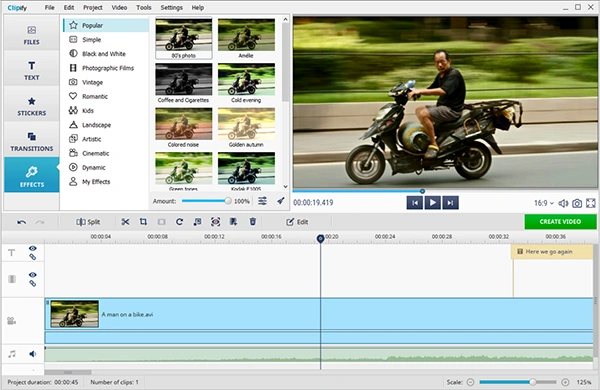Open the Text panel
Viewport: 600px width, 390px height.
[x=31, y=70]
